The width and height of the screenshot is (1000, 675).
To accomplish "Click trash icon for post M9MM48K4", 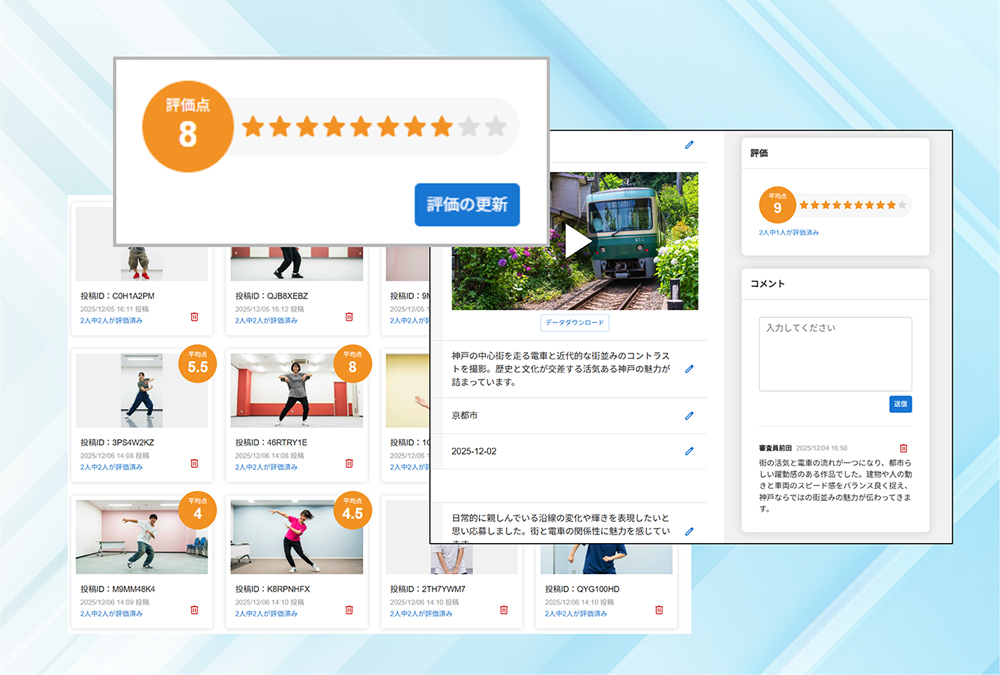I will coord(194,609).
